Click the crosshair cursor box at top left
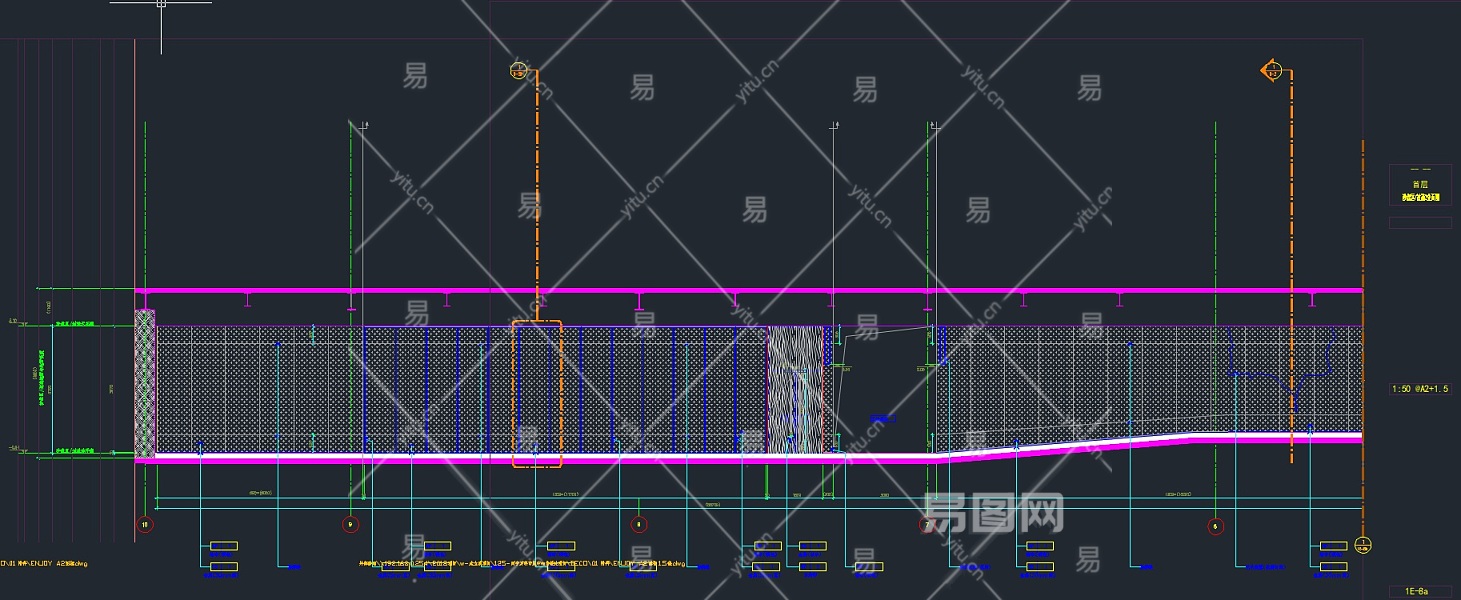The image size is (1461, 600). click(161, 3)
